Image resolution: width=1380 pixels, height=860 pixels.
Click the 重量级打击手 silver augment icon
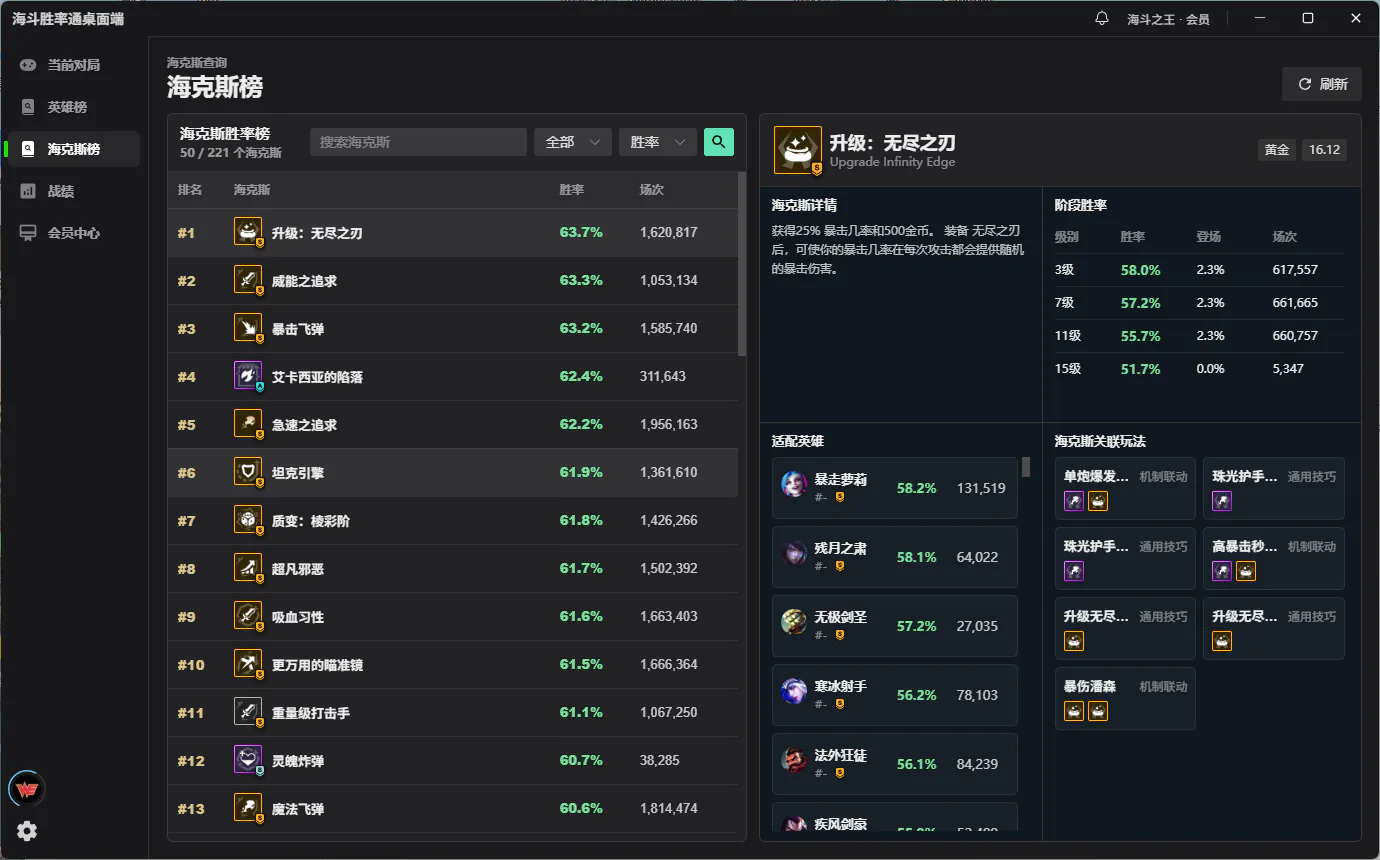[x=248, y=712]
